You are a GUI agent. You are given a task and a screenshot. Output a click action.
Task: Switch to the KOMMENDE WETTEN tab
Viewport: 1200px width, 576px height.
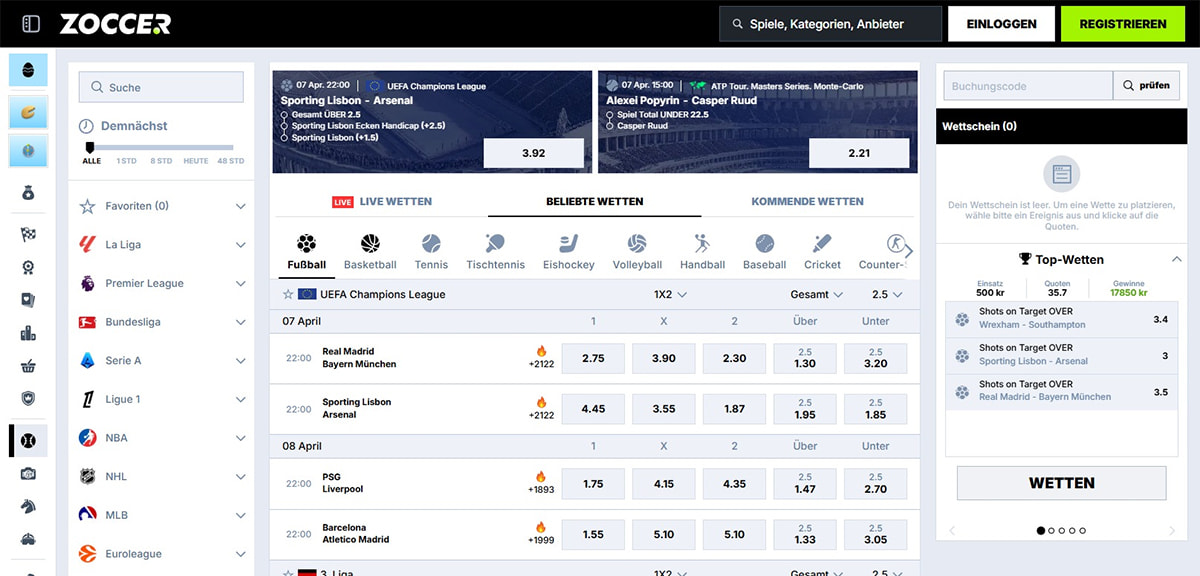point(807,202)
